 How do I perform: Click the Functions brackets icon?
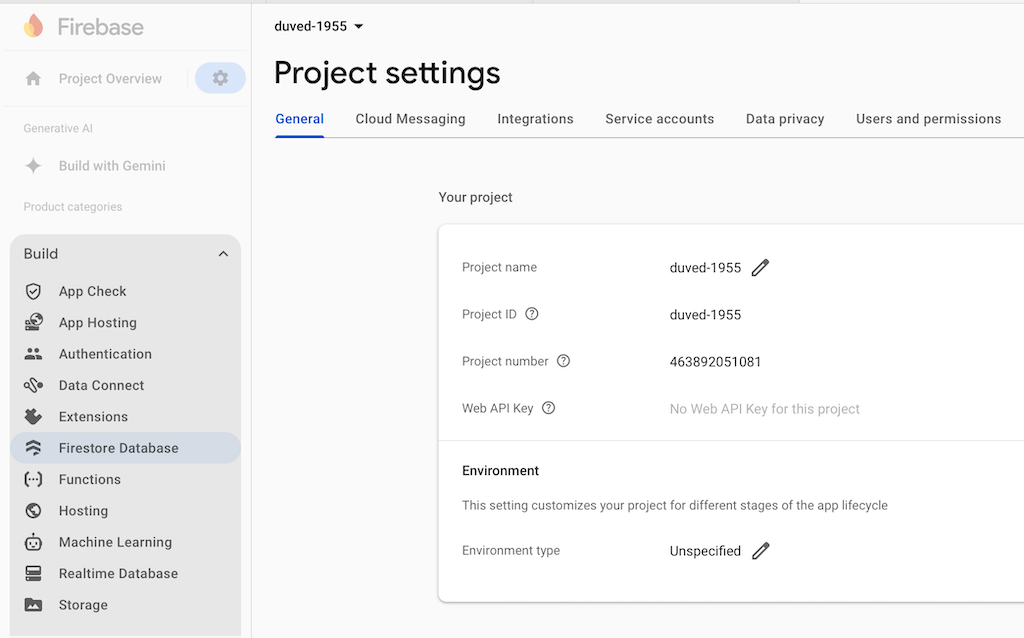[x=33, y=479]
